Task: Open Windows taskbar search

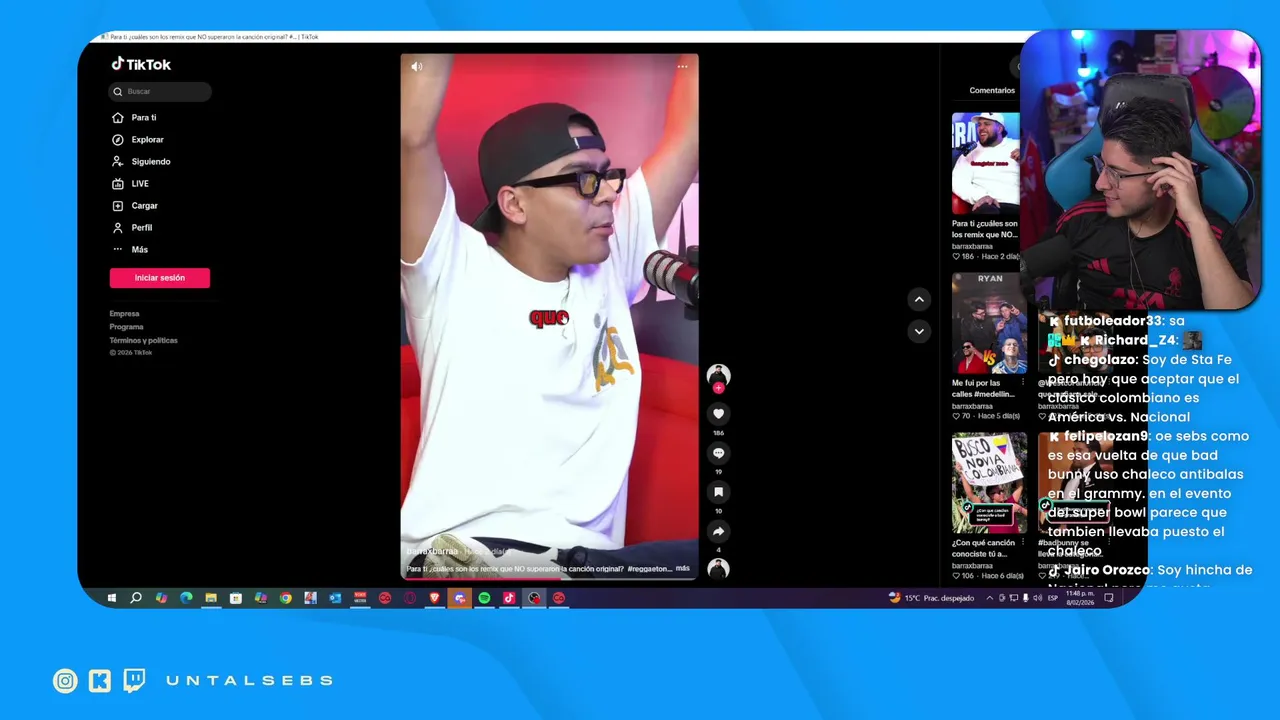Action: point(136,598)
